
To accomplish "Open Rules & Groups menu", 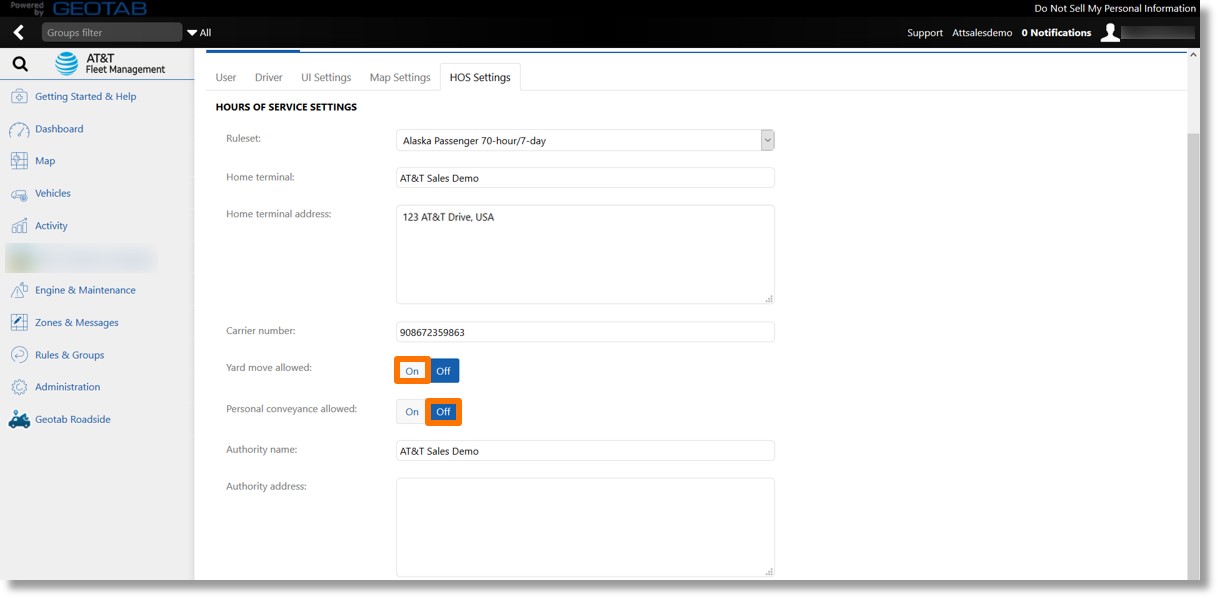I will pos(70,355).
